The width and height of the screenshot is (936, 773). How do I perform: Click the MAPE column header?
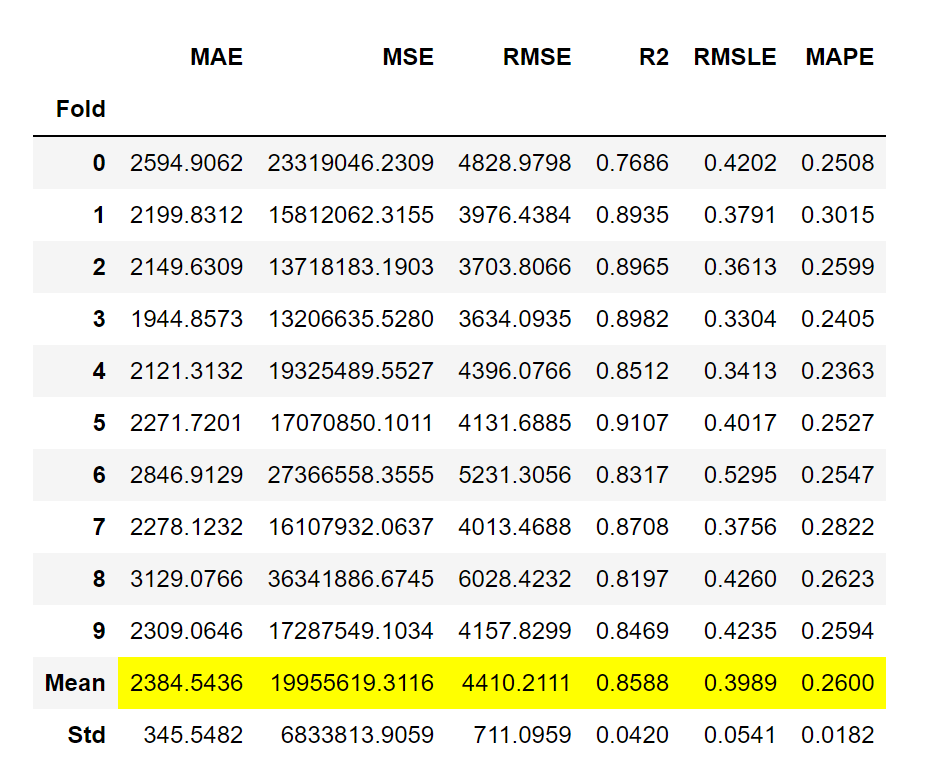click(x=839, y=57)
